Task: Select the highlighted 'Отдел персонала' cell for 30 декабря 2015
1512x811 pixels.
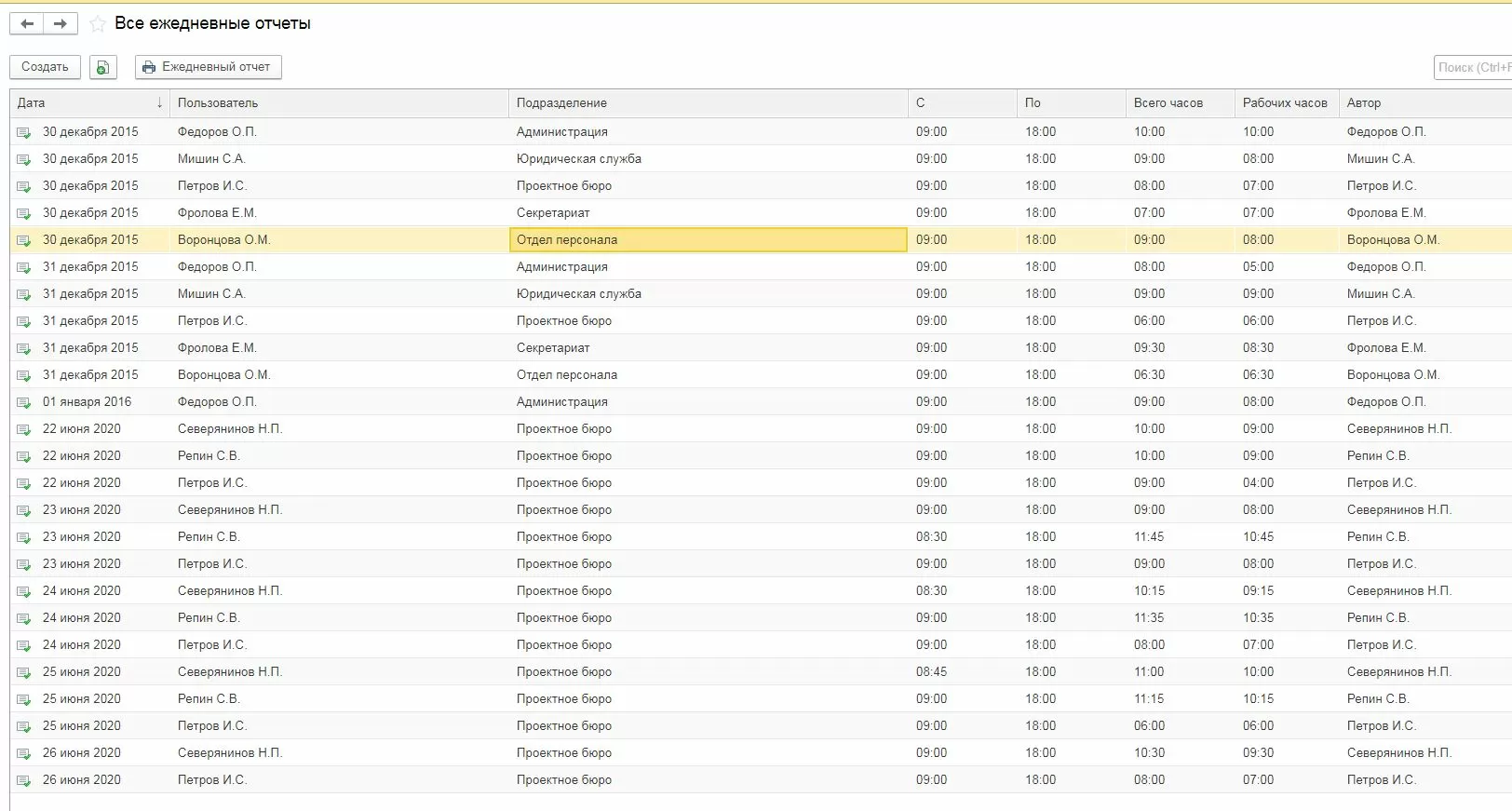Action: tap(708, 240)
